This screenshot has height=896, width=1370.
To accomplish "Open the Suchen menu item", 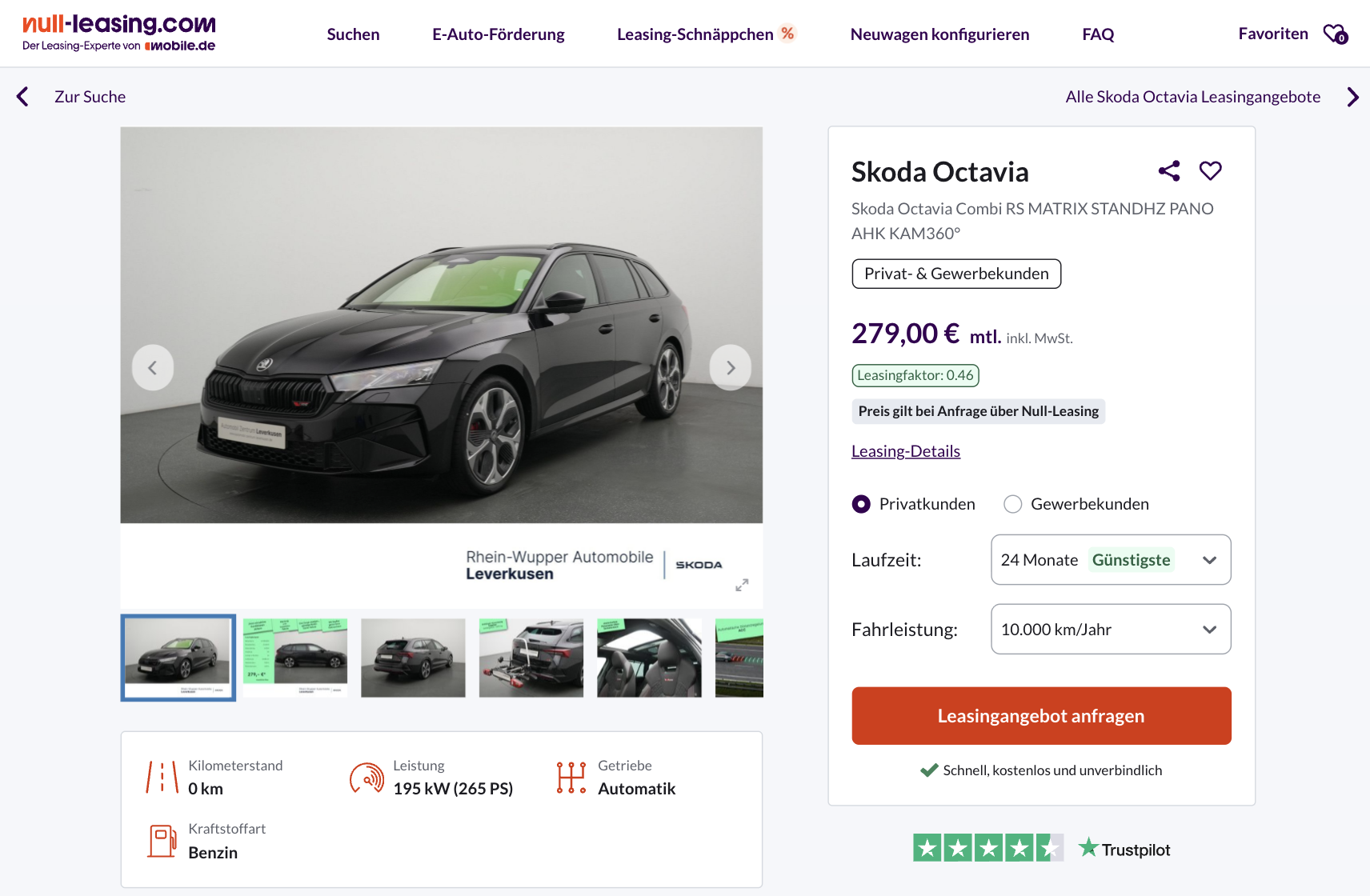I will click(x=353, y=34).
